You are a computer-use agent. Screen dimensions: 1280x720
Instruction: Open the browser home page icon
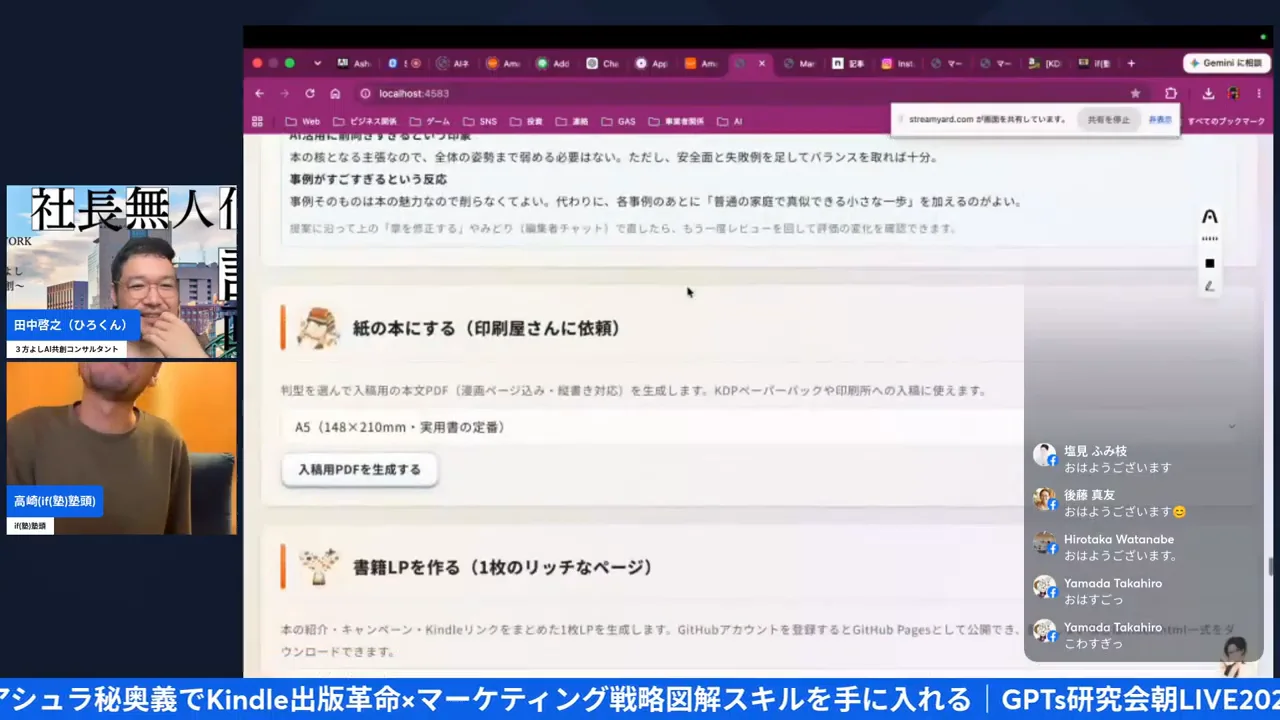[335, 93]
